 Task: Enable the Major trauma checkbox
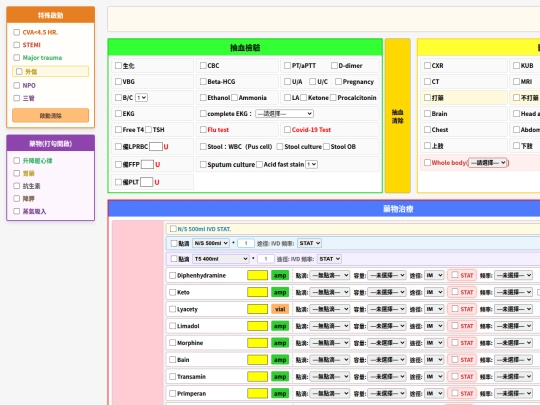tap(17, 58)
